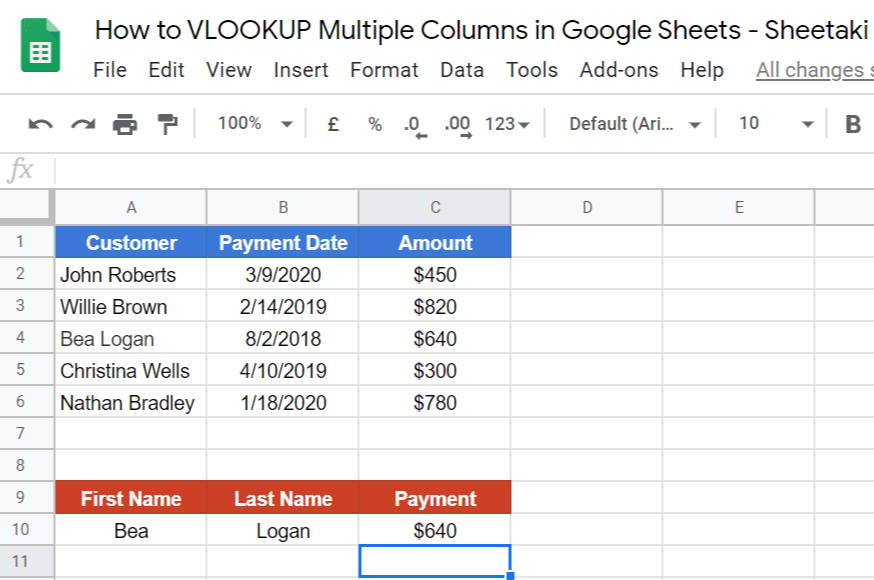Open the Data menu
Image resolution: width=874 pixels, height=580 pixels.
[x=461, y=70]
